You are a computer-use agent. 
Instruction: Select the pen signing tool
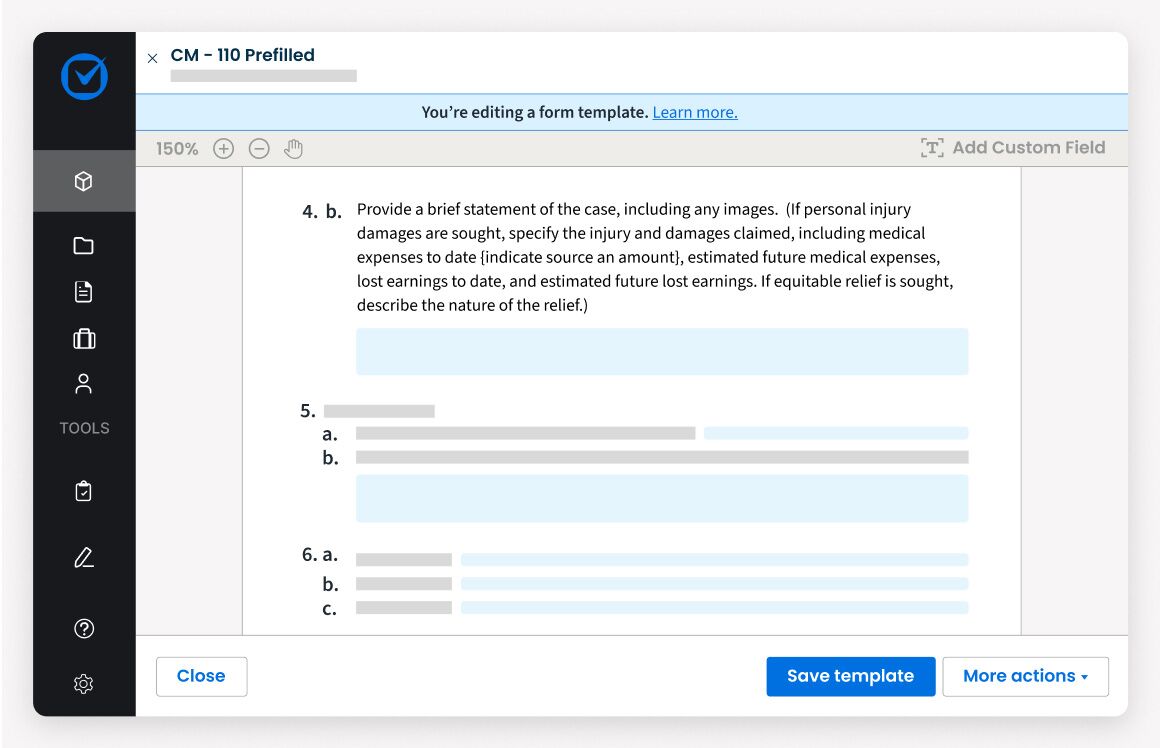tap(84, 560)
